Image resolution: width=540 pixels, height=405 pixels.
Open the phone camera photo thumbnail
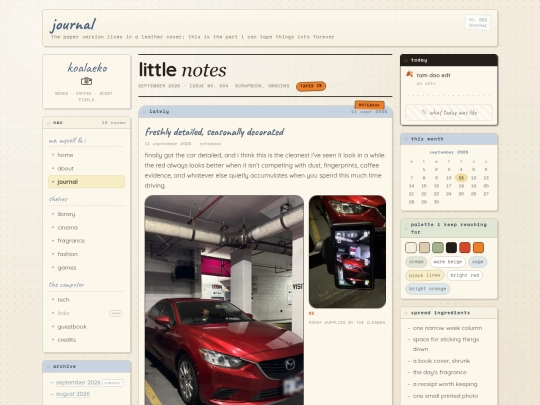click(347, 252)
